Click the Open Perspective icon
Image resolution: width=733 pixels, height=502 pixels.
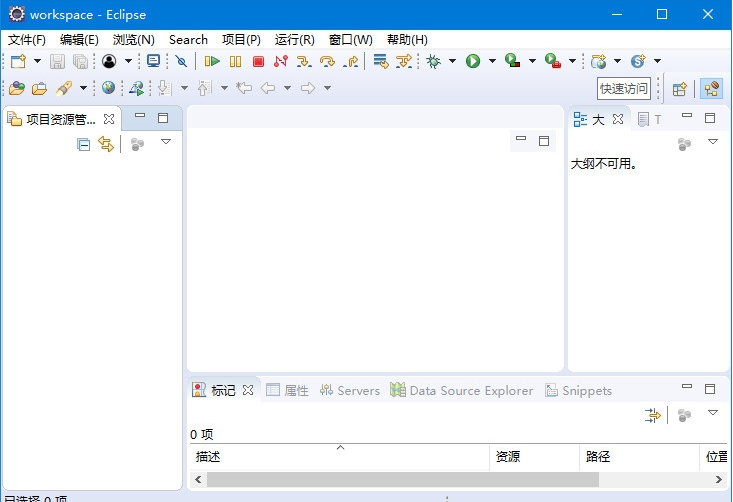[679, 89]
